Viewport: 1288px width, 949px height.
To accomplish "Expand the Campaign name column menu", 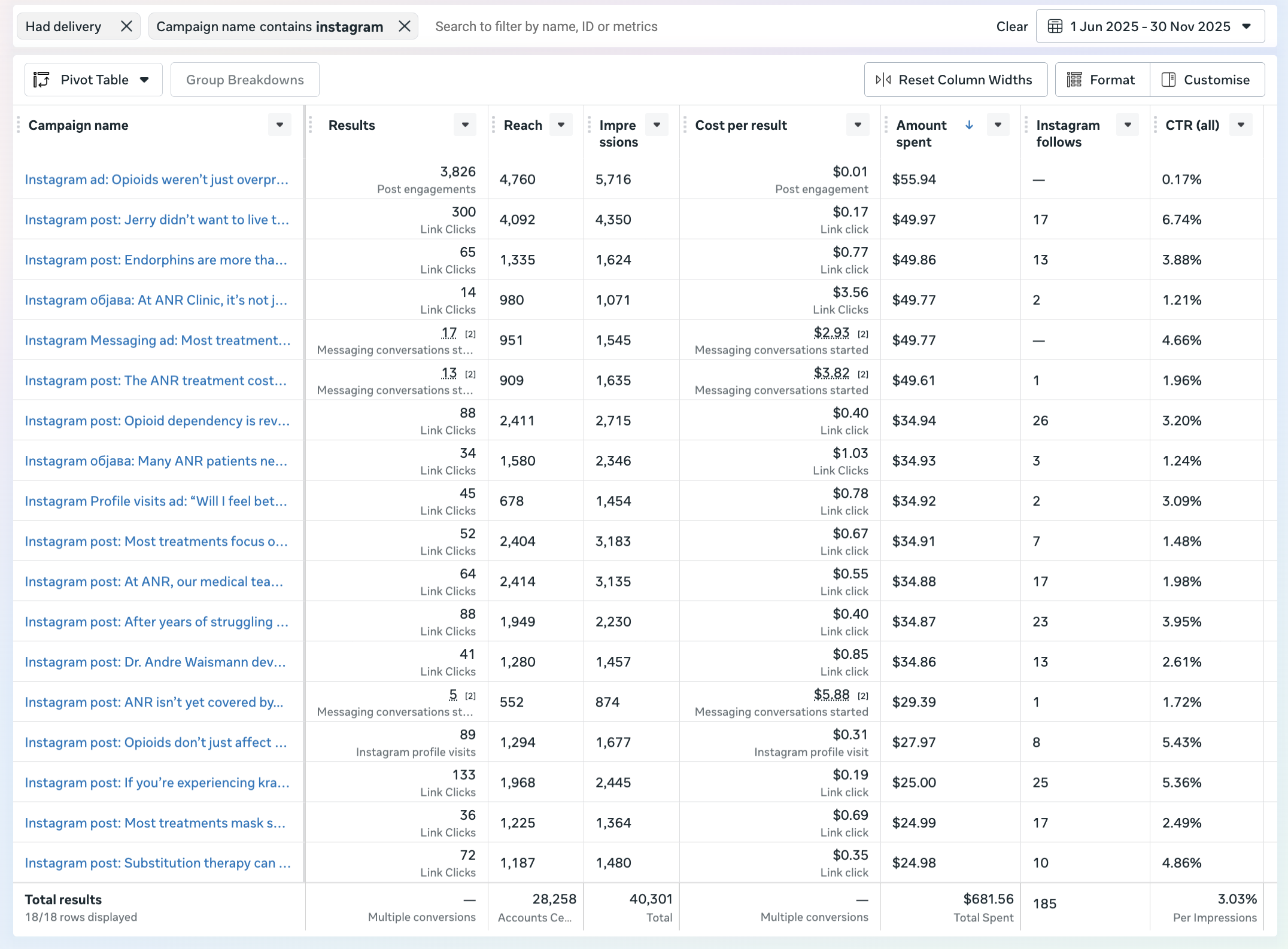I will click(280, 125).
